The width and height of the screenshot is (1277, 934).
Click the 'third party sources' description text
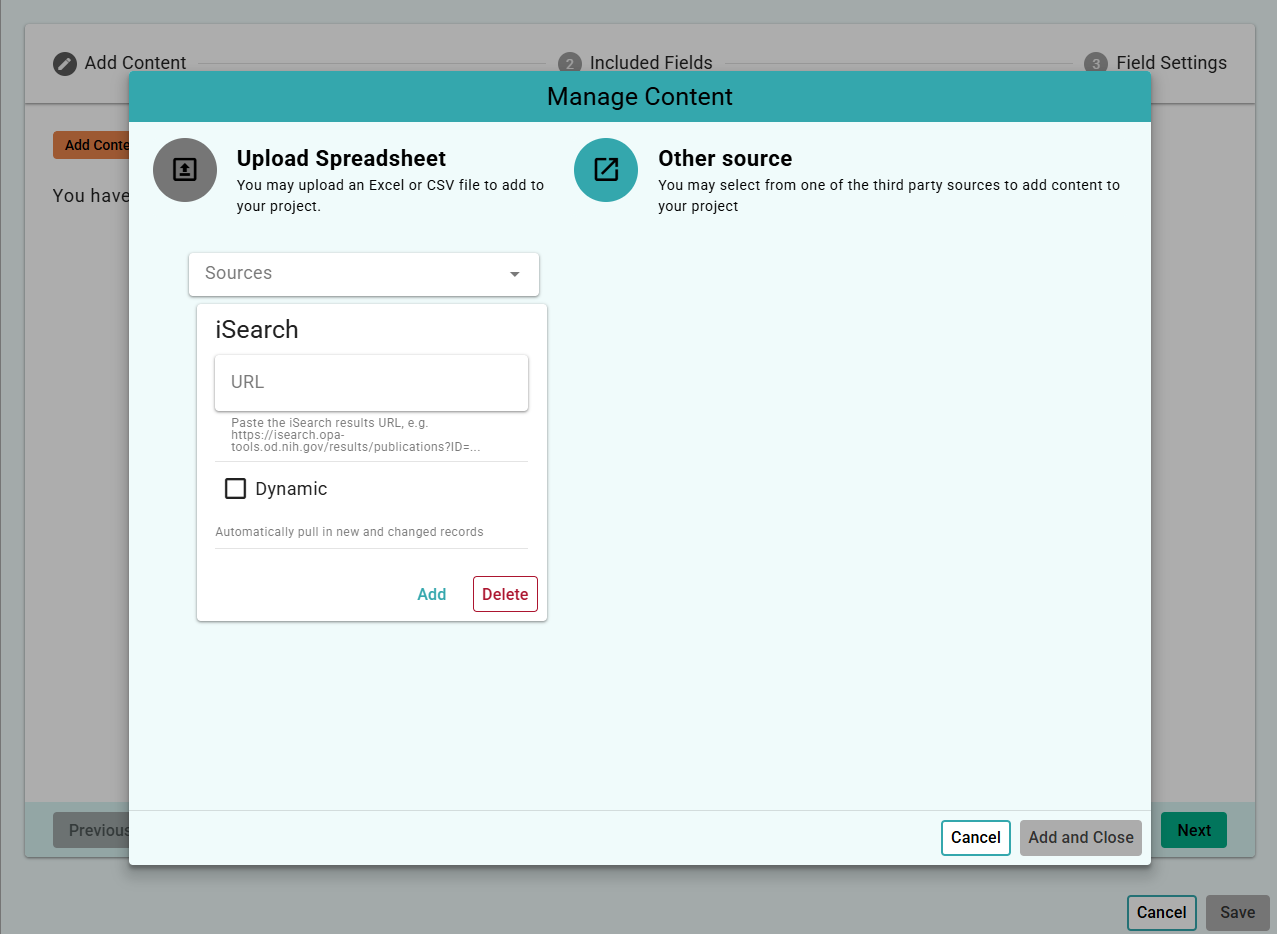pyautogui.click(x=889, y=196)
